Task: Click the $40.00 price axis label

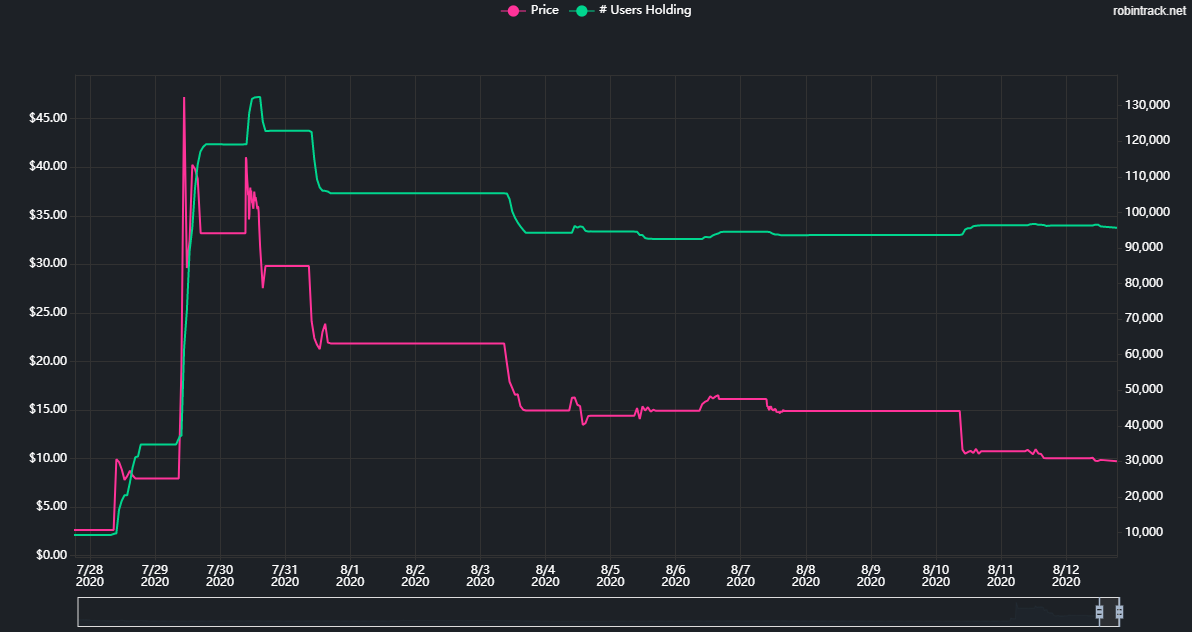Action: tap(48, 167)
